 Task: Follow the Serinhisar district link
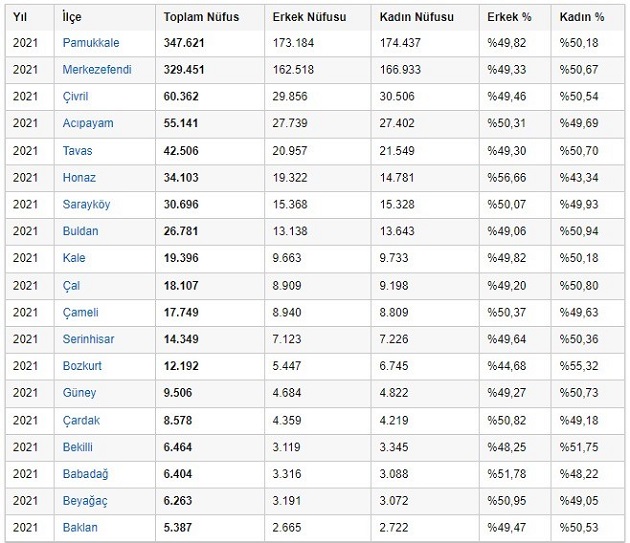(89, 339)
